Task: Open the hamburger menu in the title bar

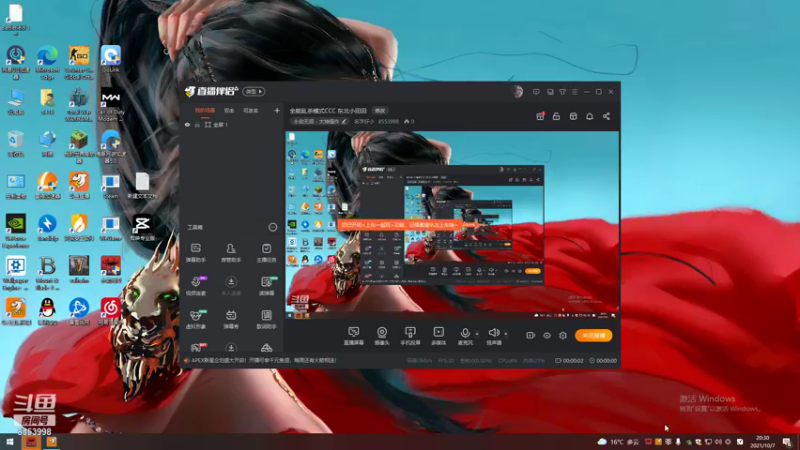Action: coord(574,92)
